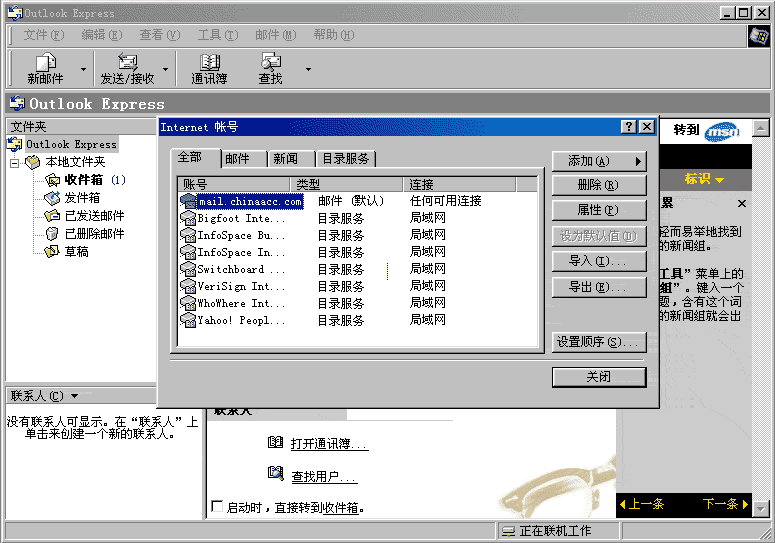Click the 草稿 drafts folder icon
775x543 pixels.
(x=52, y=251)
